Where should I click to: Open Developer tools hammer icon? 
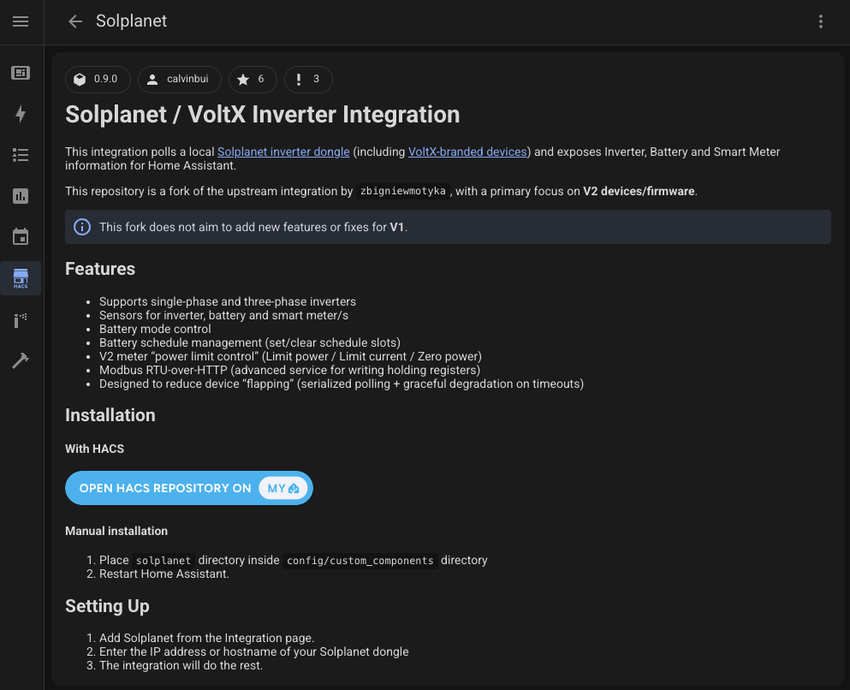(x=21, y=360)
